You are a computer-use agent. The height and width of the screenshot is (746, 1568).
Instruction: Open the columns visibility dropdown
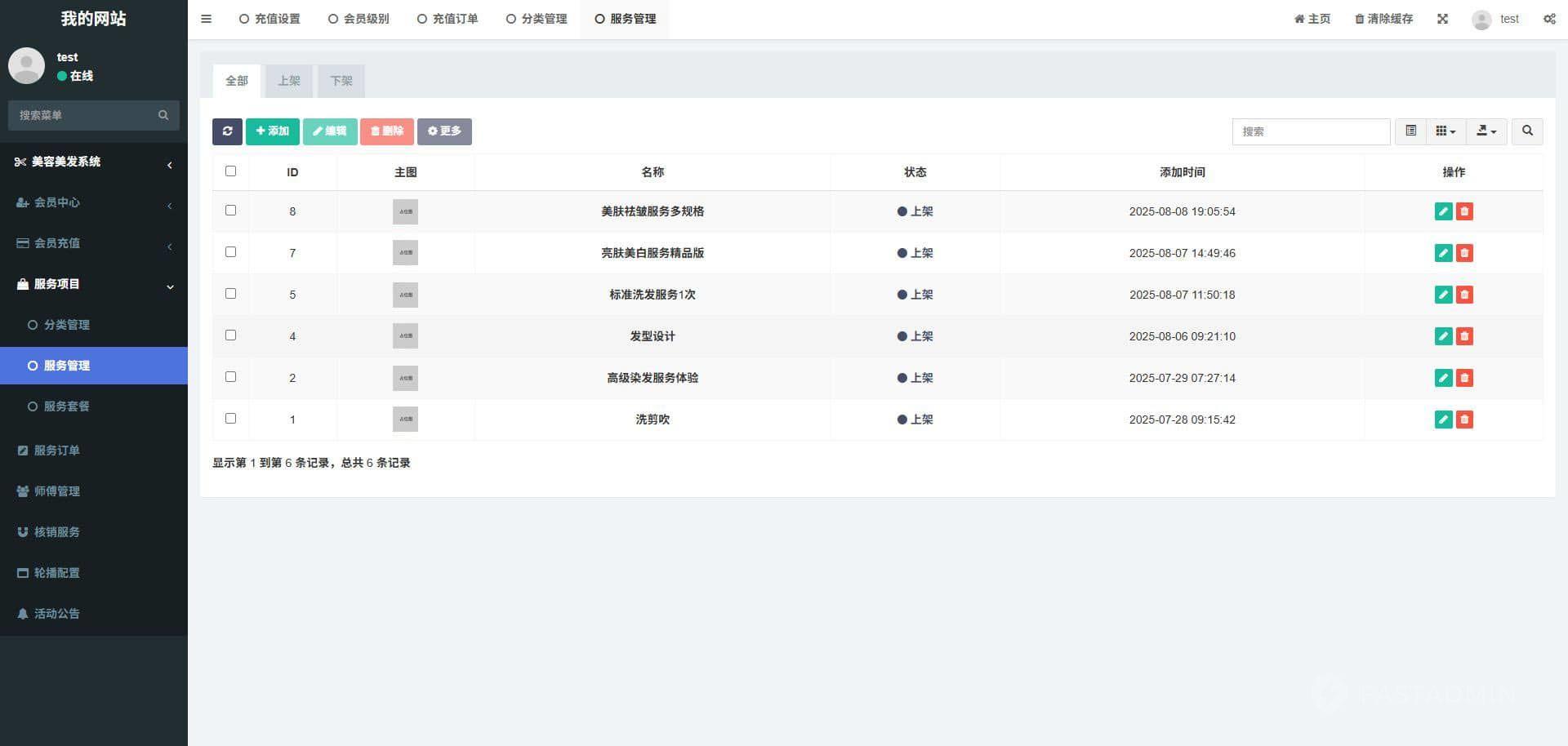coord(1445,131)
